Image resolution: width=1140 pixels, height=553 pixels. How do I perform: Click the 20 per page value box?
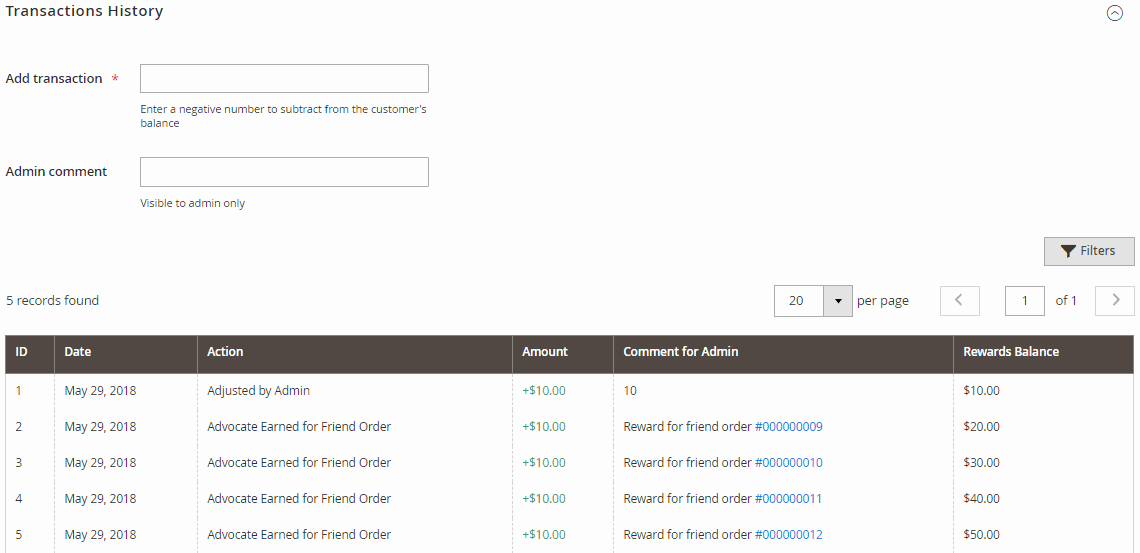798,301
